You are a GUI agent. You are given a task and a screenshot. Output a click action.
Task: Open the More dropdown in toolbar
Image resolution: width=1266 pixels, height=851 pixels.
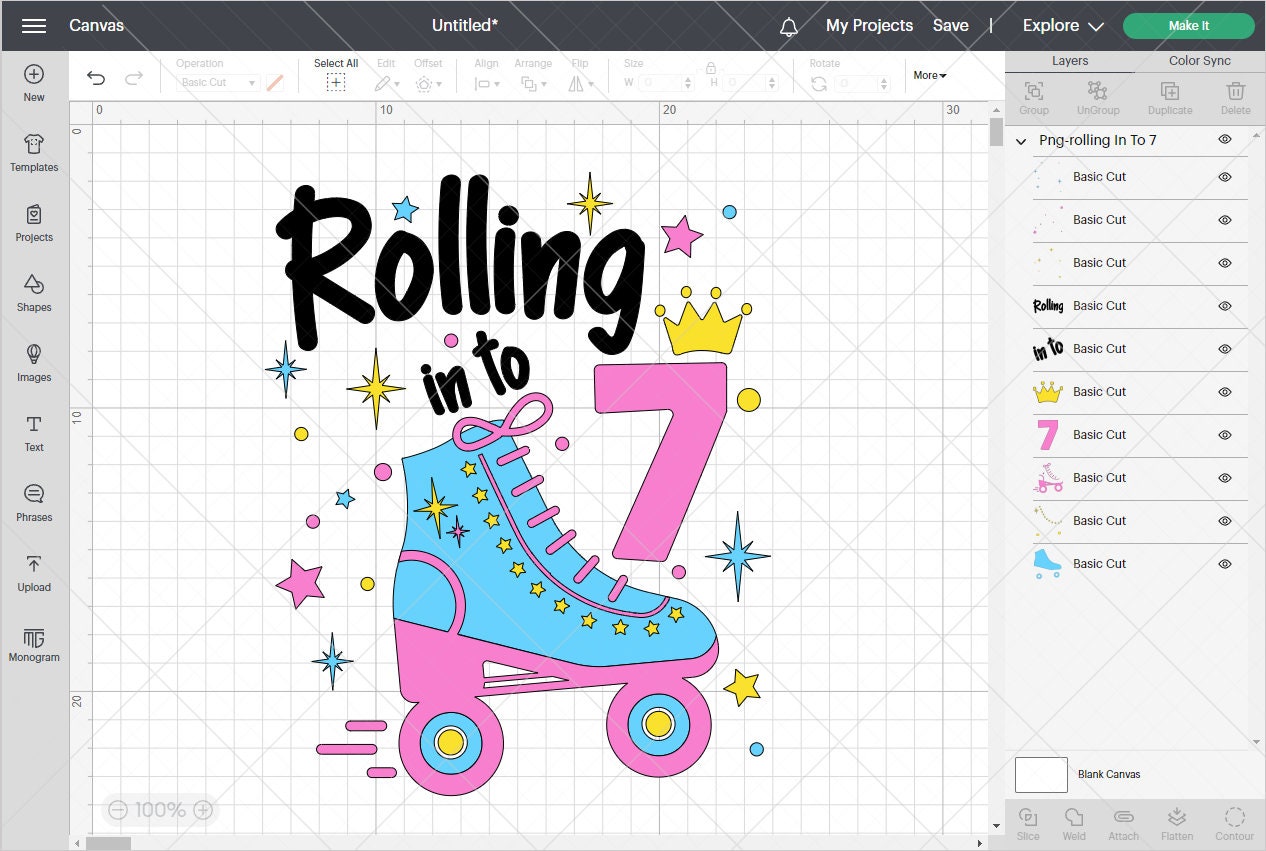click(929, 75)
